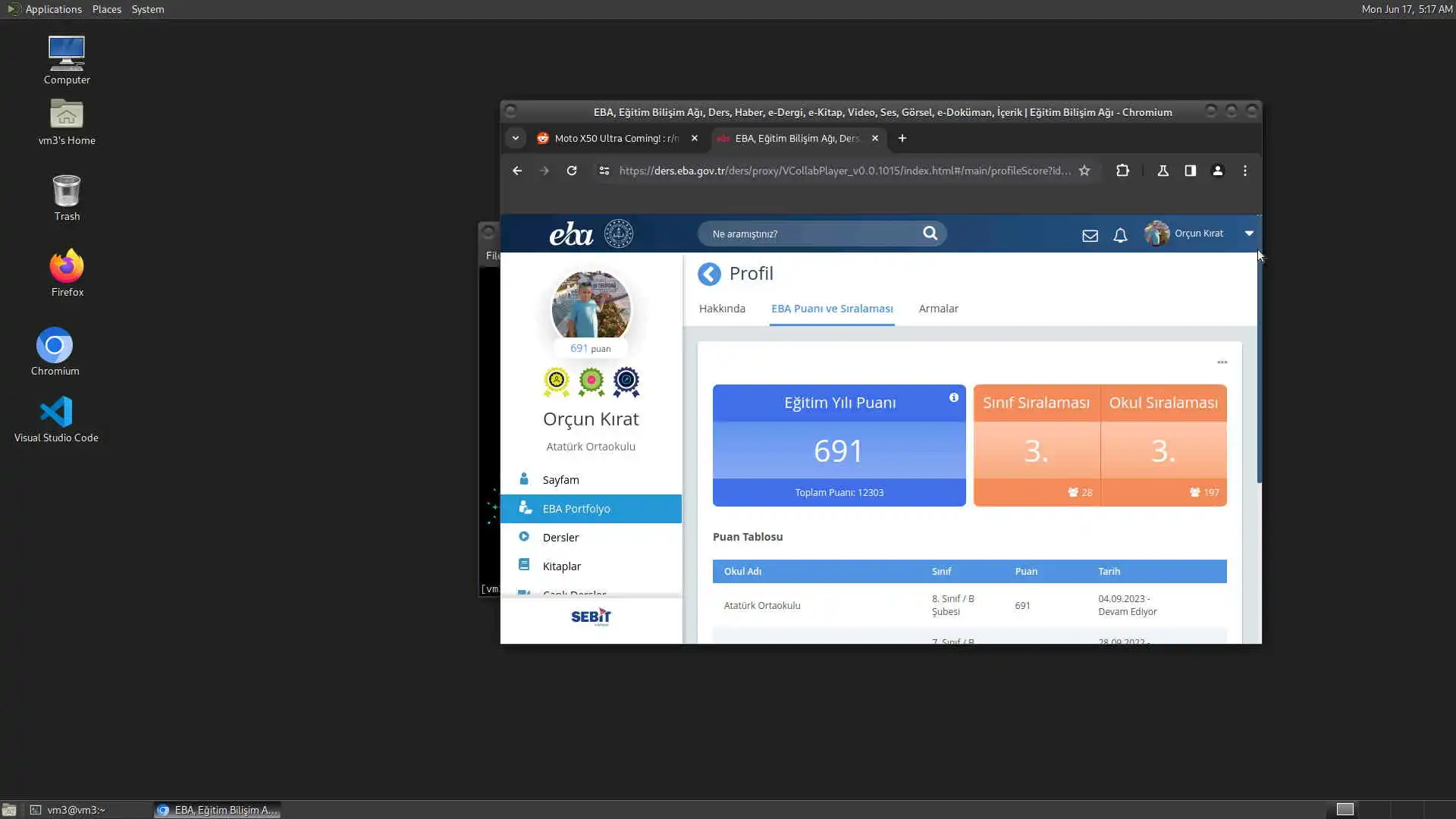Expand the Orçun Kırat user dropdown arrow

(1249, 233)
